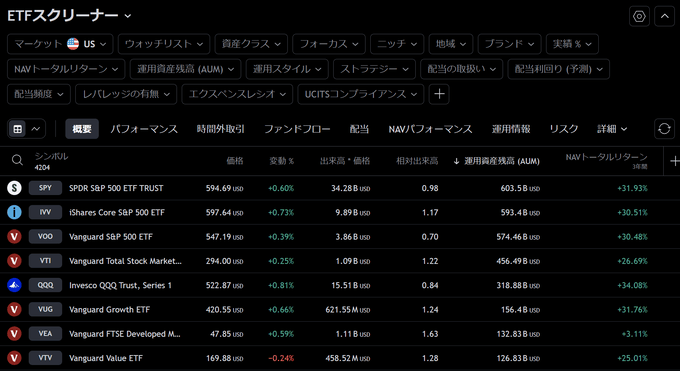The width and height of the screenshot is (680, 371).
Task: Sort by 価格 column header
Action: (x=235, y=161)
